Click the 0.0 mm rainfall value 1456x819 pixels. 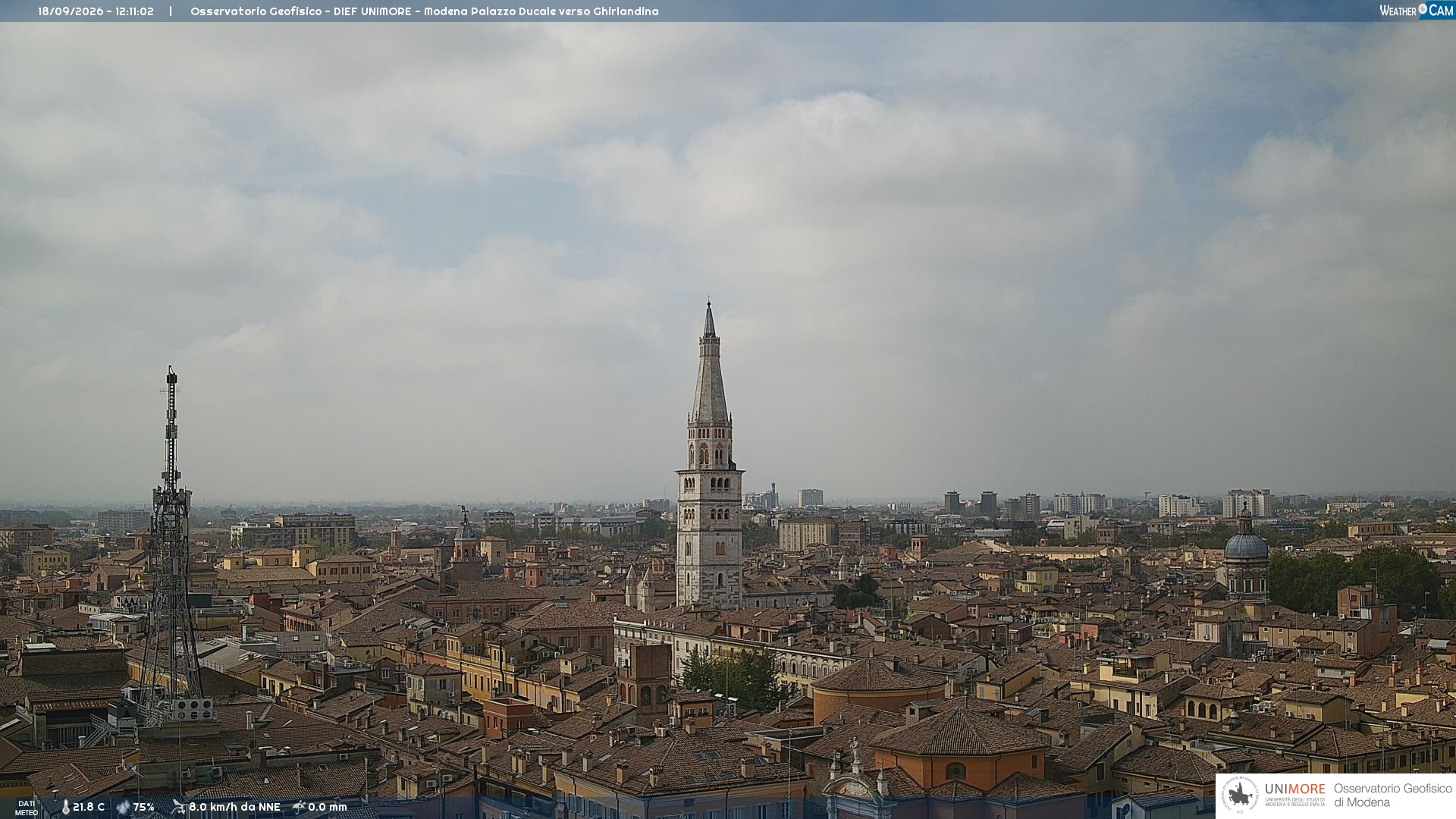tap(328, 807)
